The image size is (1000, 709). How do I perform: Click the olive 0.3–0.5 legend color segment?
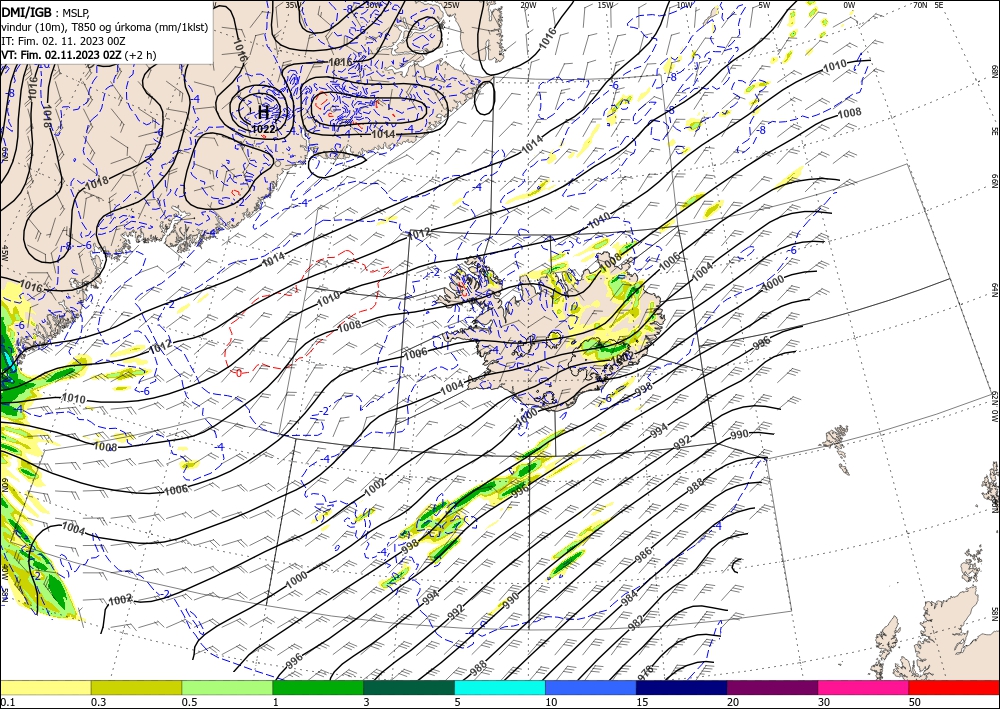pyautogui.click(x=136, y=687)
